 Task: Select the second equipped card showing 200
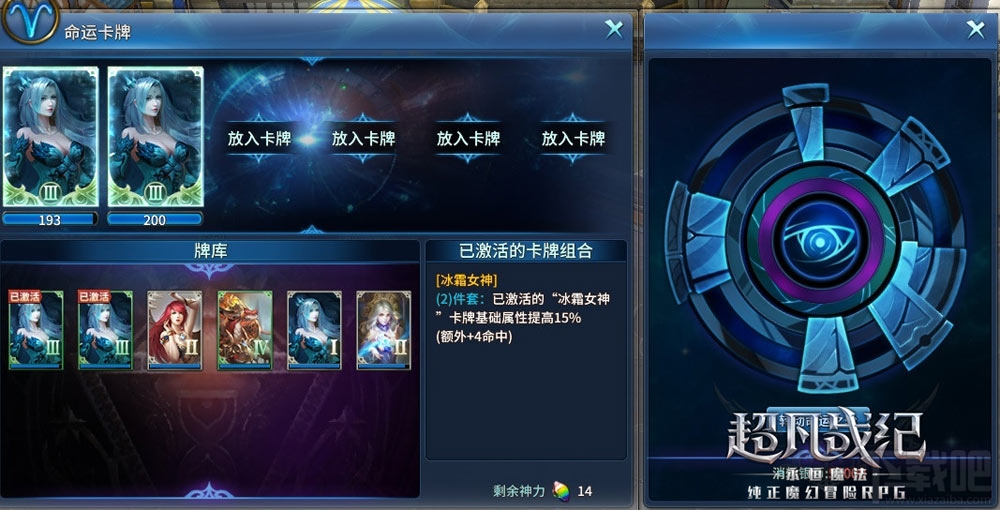[156, 137]
